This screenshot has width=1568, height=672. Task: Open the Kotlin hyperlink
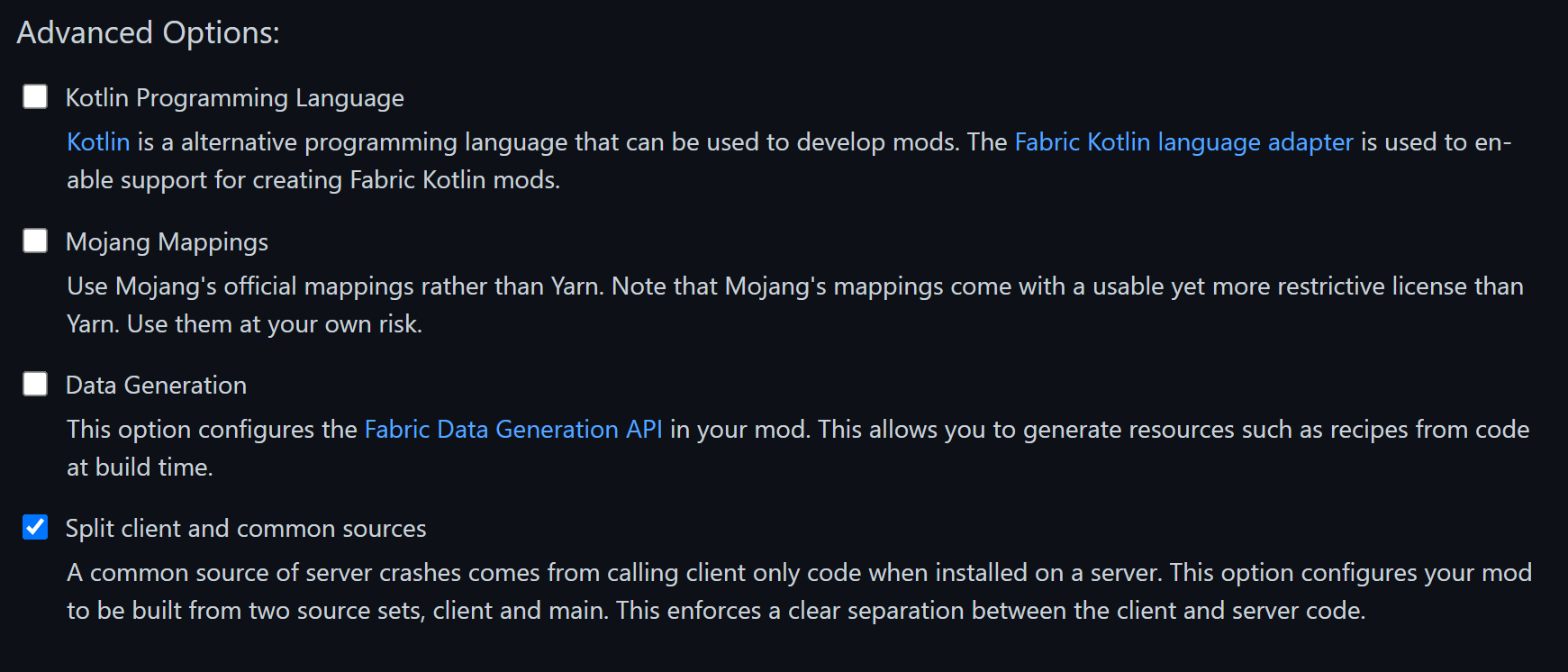pos(98,142)
